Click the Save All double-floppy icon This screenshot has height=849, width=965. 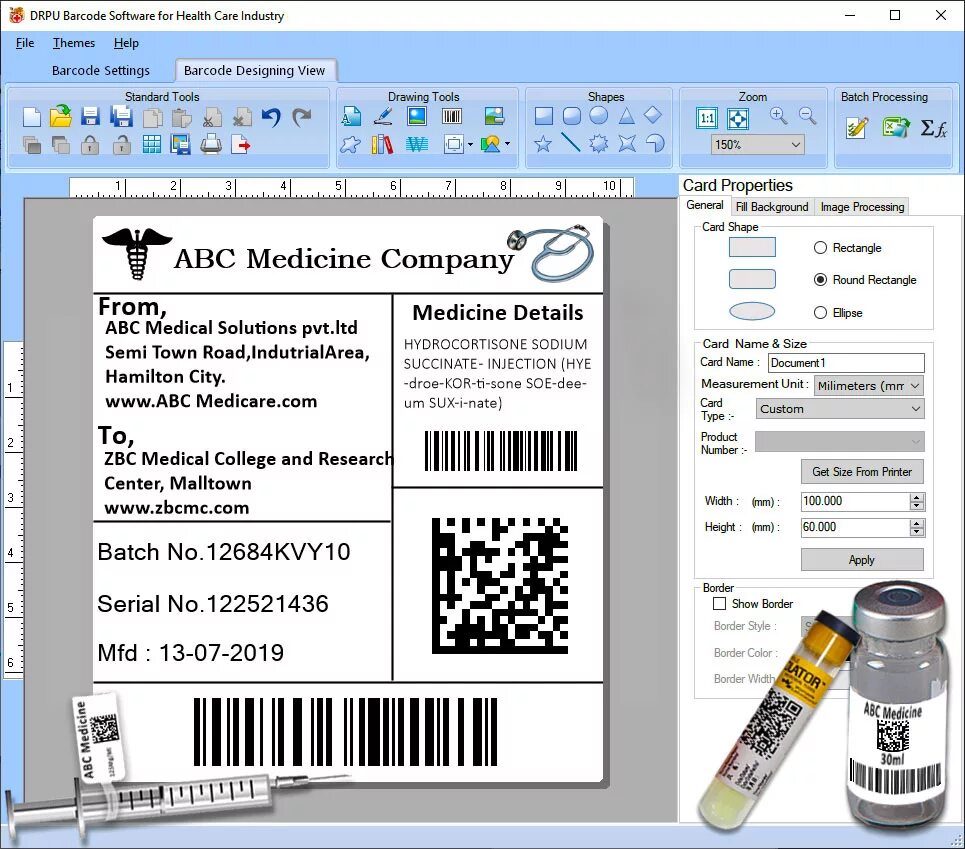pyautogui.click(x=121, y=116)
